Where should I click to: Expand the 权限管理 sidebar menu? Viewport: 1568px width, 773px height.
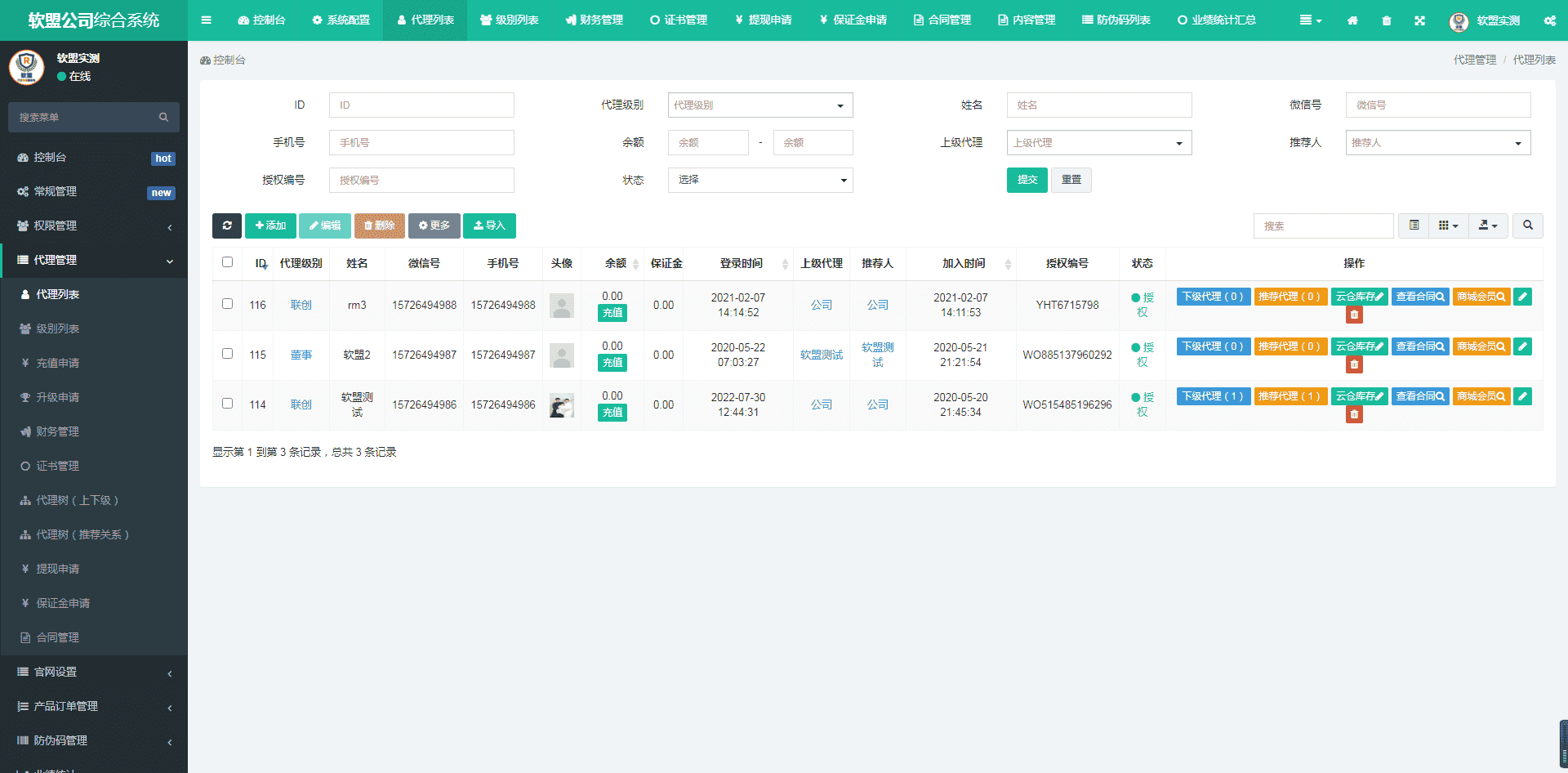coord(94,226)
